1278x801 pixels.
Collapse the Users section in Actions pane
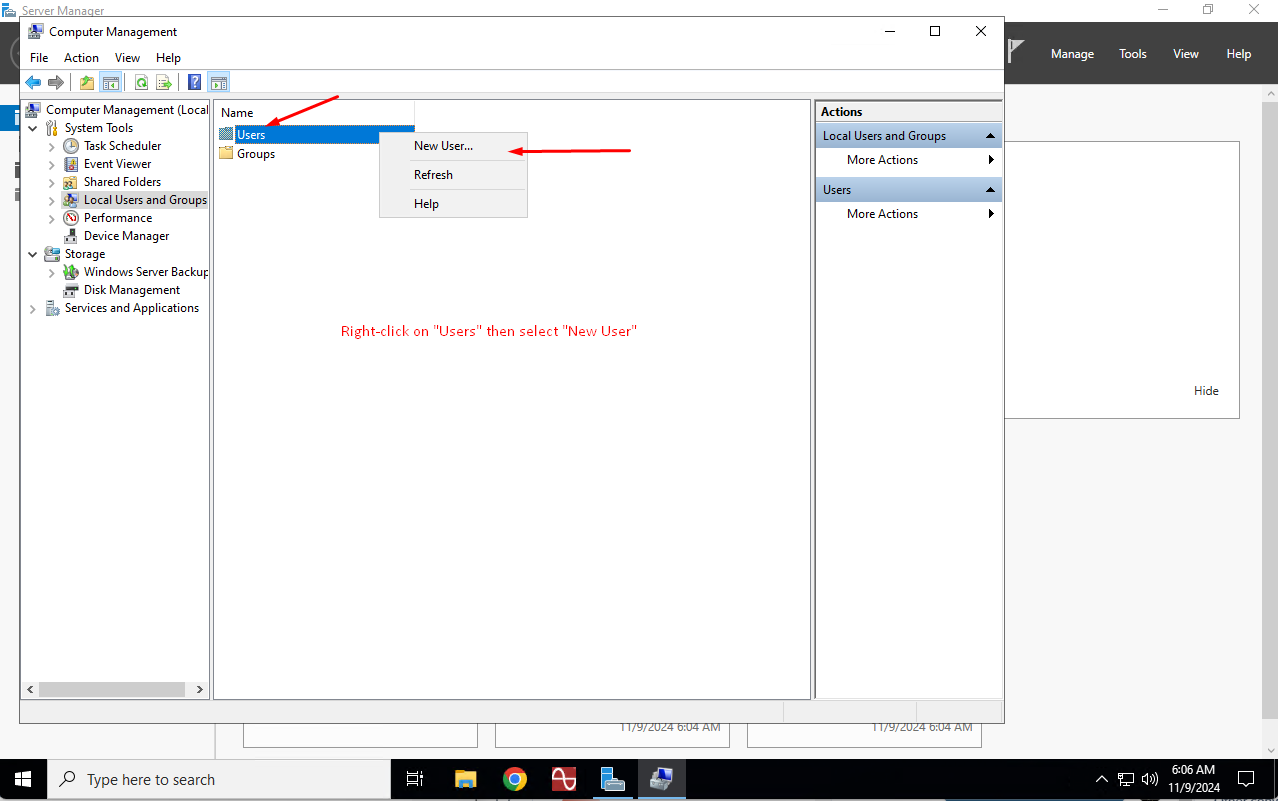pyautogui.click(x=990, y=190)
